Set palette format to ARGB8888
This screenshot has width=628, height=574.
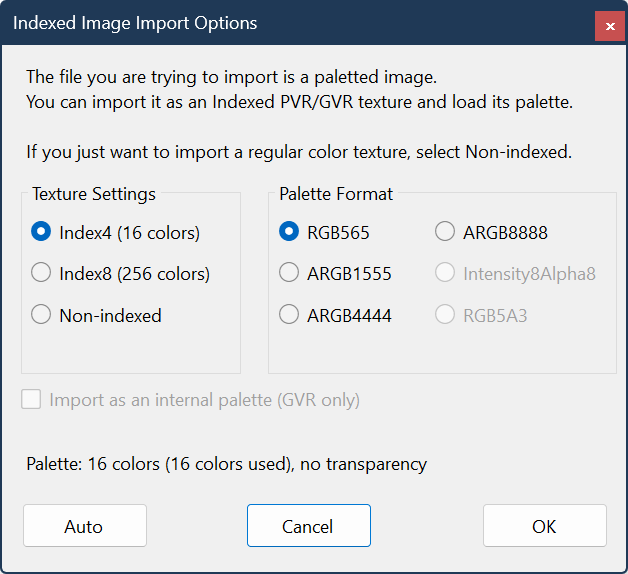[445, 232]
